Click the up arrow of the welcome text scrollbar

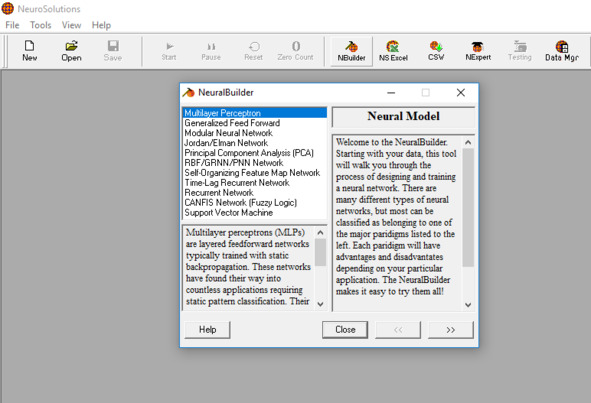click(468, 142)
